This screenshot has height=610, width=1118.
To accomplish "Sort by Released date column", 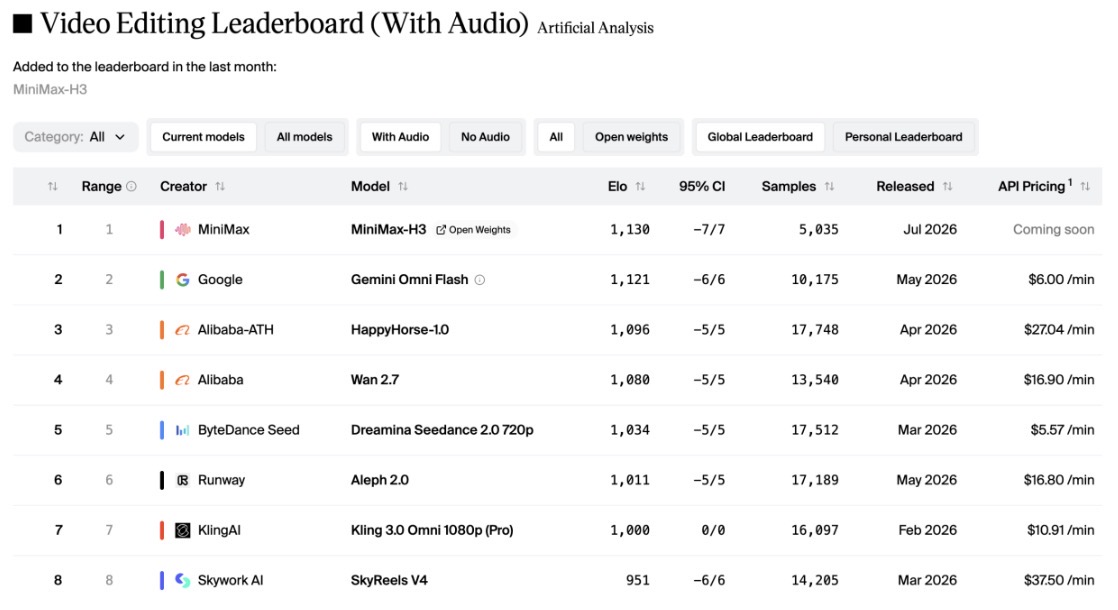I will click(x=947, y=186).
